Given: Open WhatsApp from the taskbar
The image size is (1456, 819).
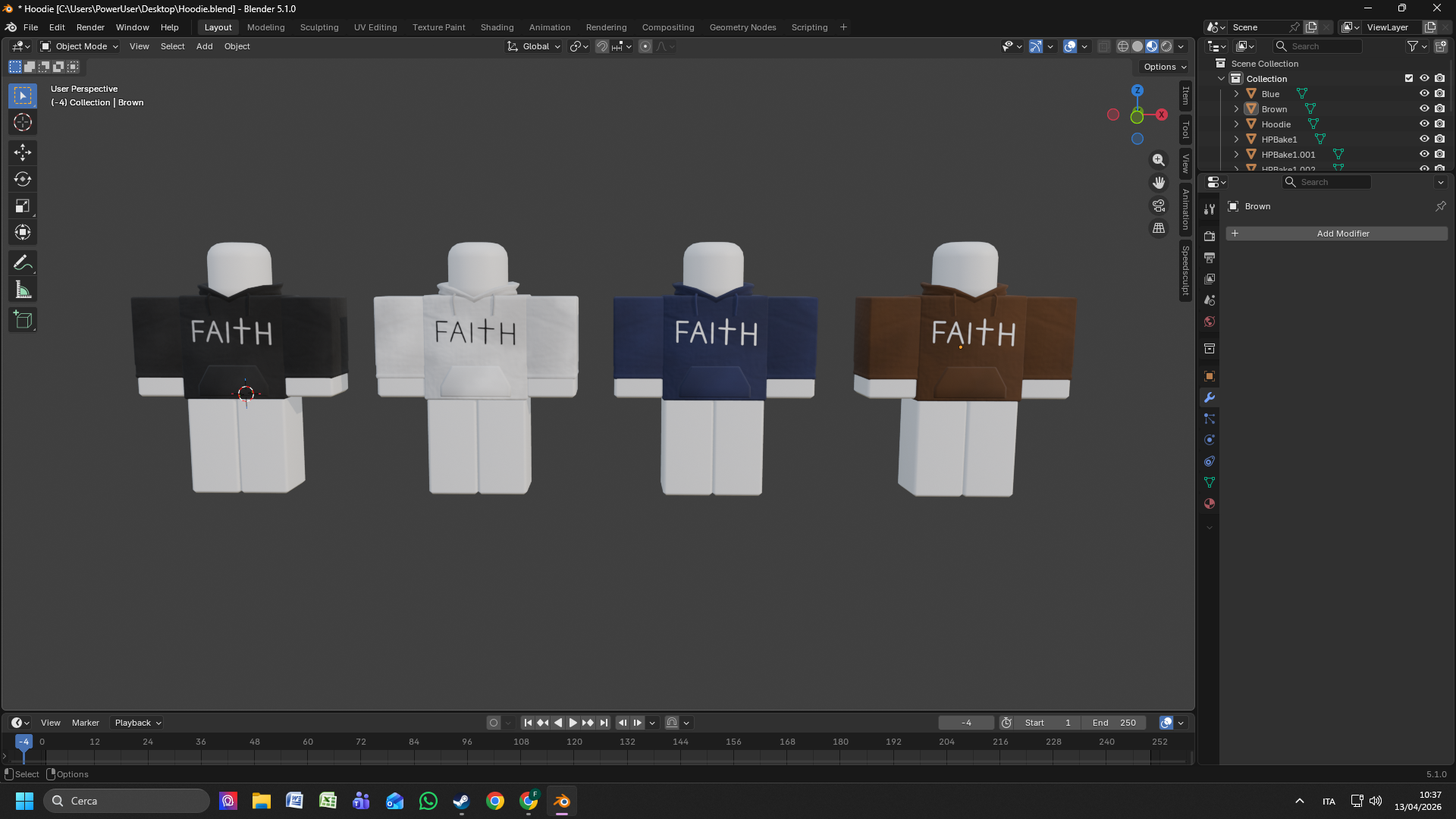Looking at the screenshot, I should (428, 801).
